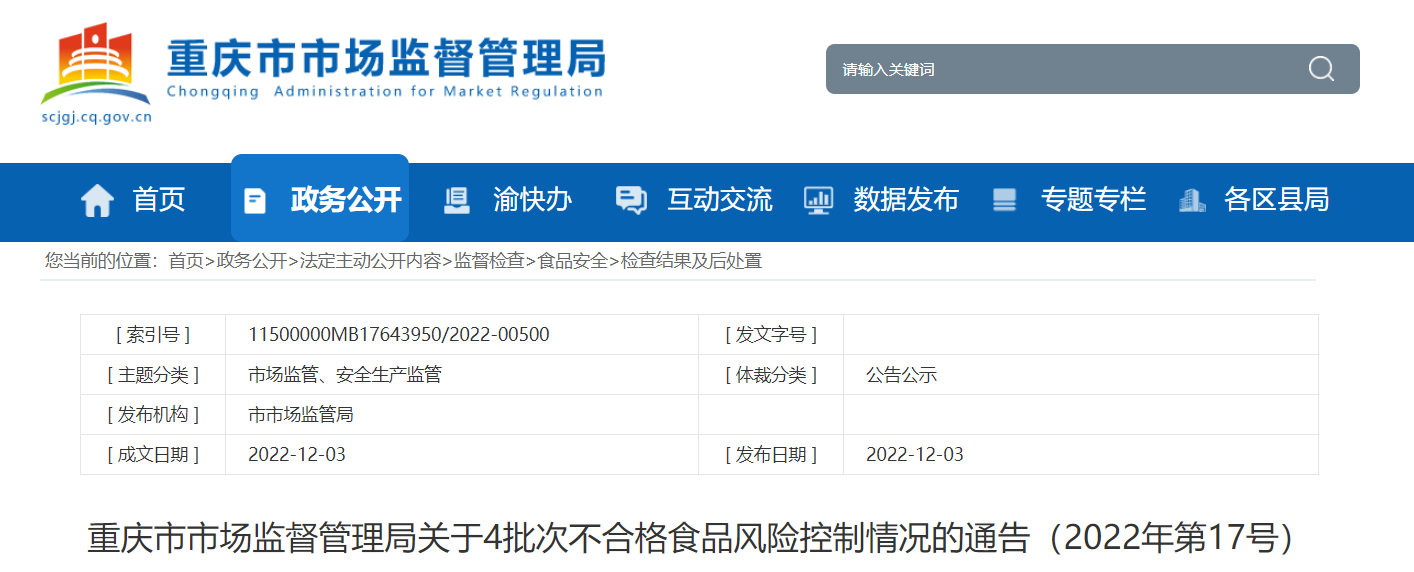Click the 成文日期 value 2022-12-03
Viewport: 1414px width, 572px height.
pyautogui.click(x=297, y=455)
